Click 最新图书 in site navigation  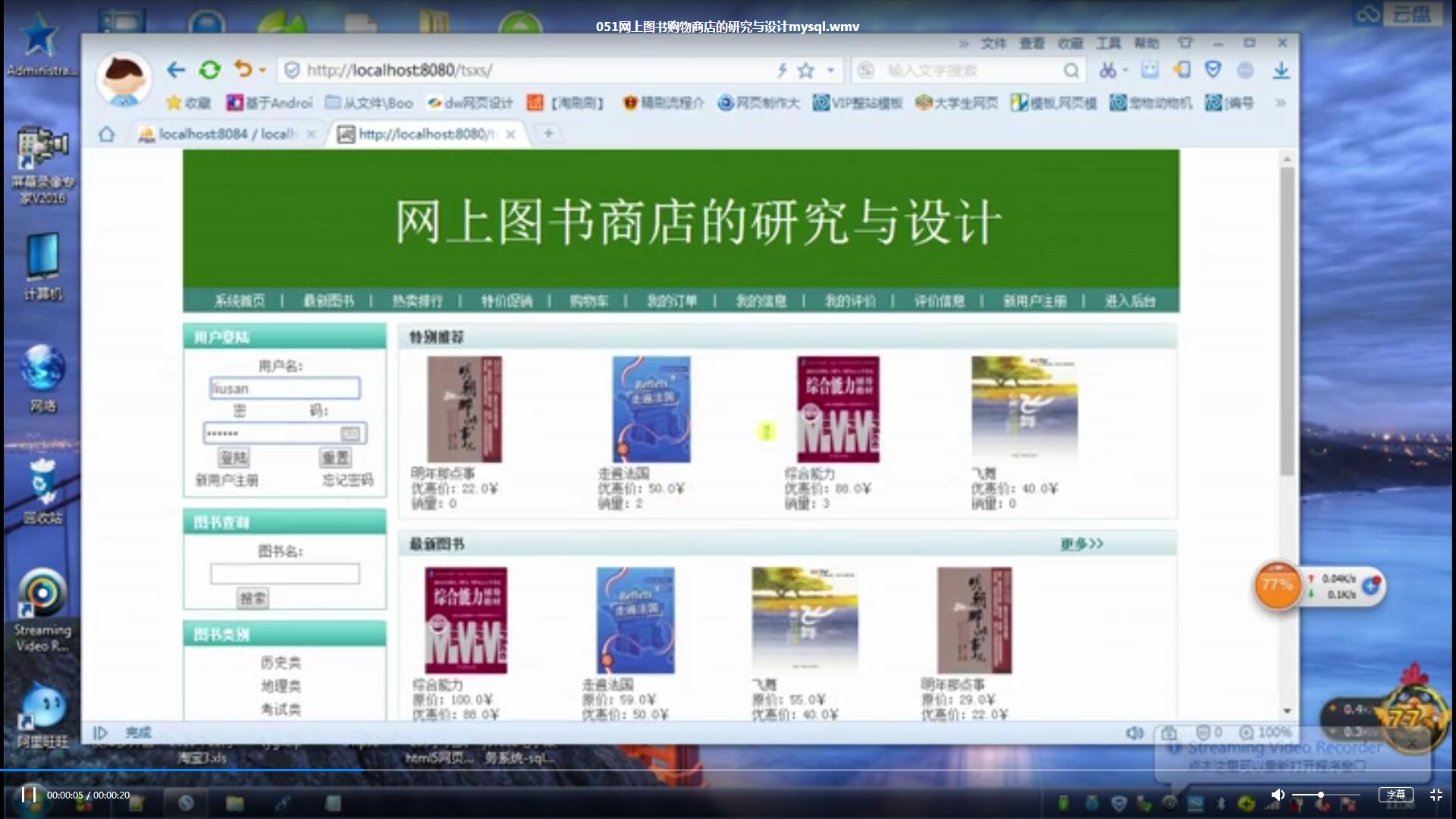(328, 301)
